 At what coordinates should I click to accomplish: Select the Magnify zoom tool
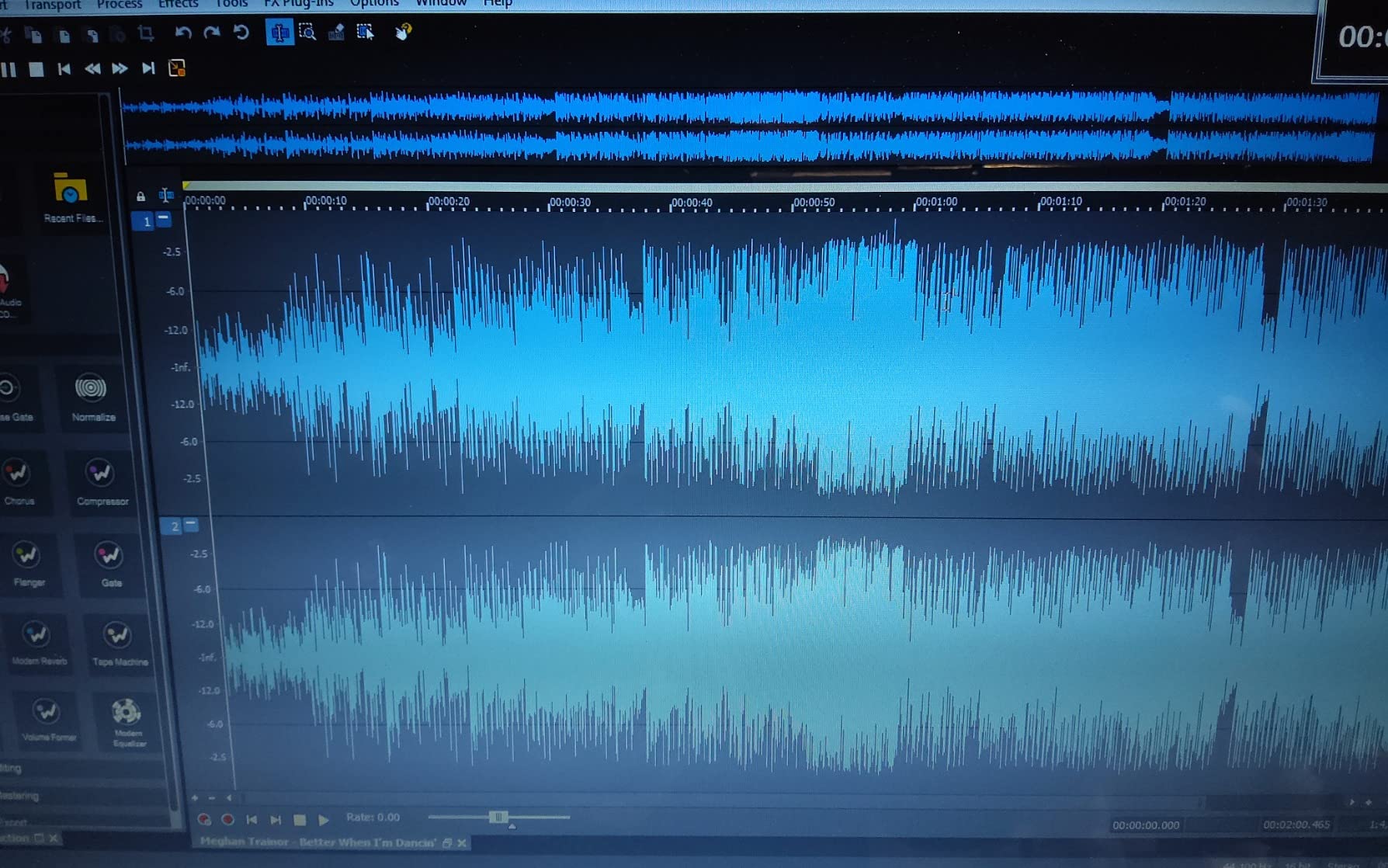(307, 33)
